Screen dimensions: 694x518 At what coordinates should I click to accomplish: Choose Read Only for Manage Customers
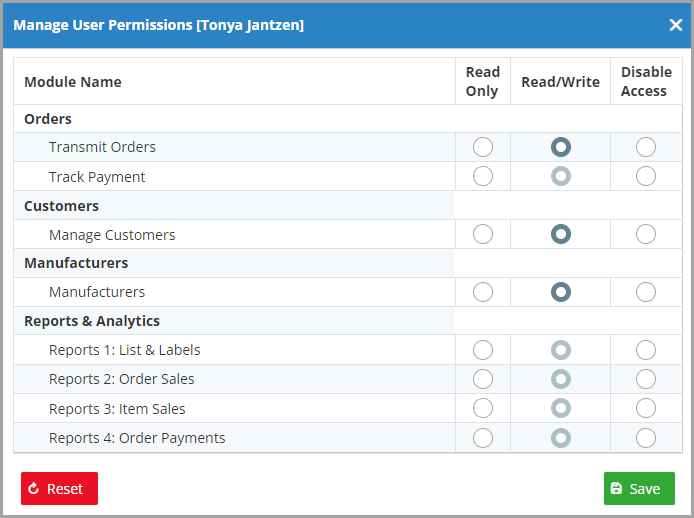pyautogui.click(x=482, y=234)
